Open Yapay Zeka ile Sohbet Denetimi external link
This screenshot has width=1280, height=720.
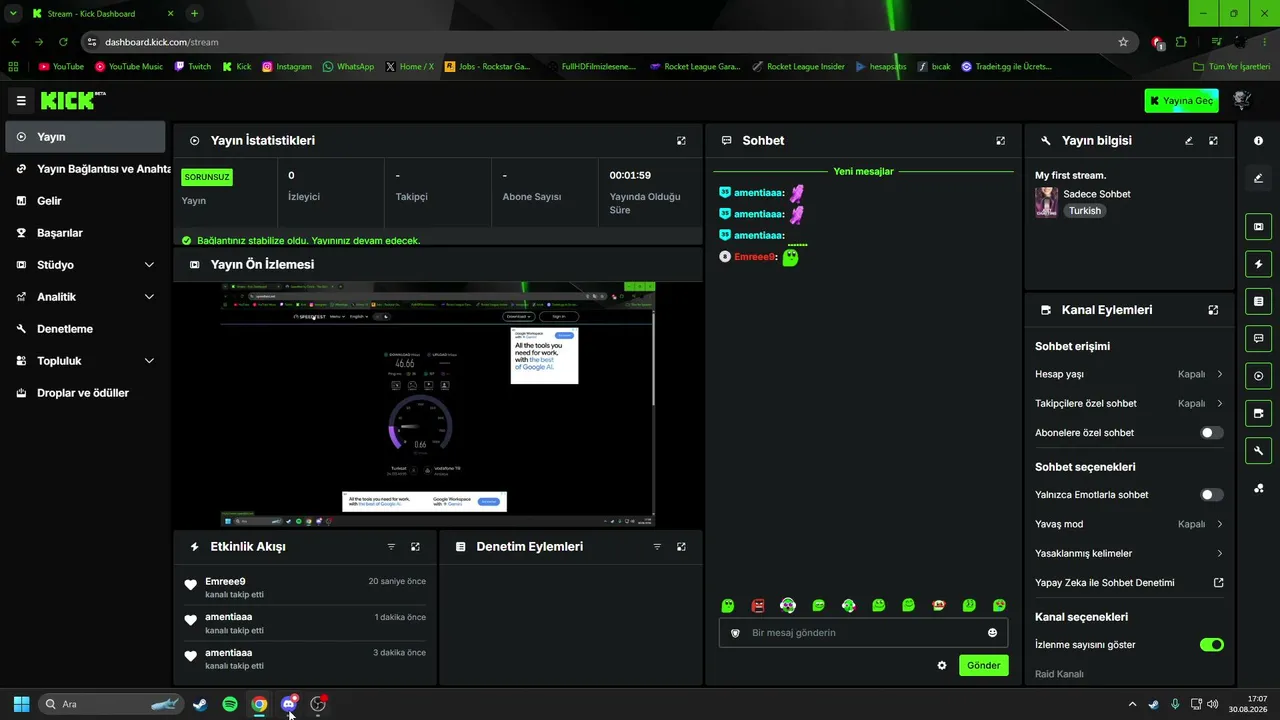pyautogui.click(x=1218, y=583)
